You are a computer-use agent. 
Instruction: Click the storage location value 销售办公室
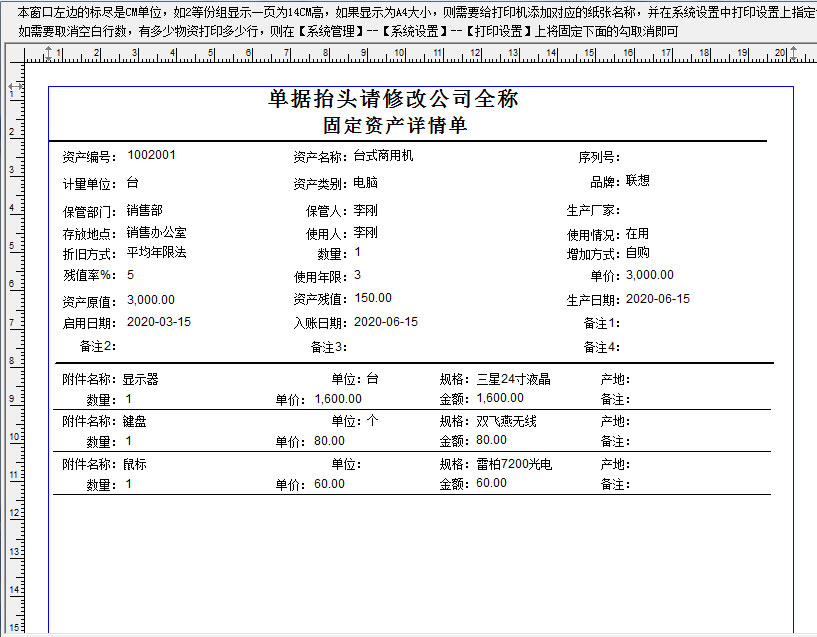coord(156,232)
